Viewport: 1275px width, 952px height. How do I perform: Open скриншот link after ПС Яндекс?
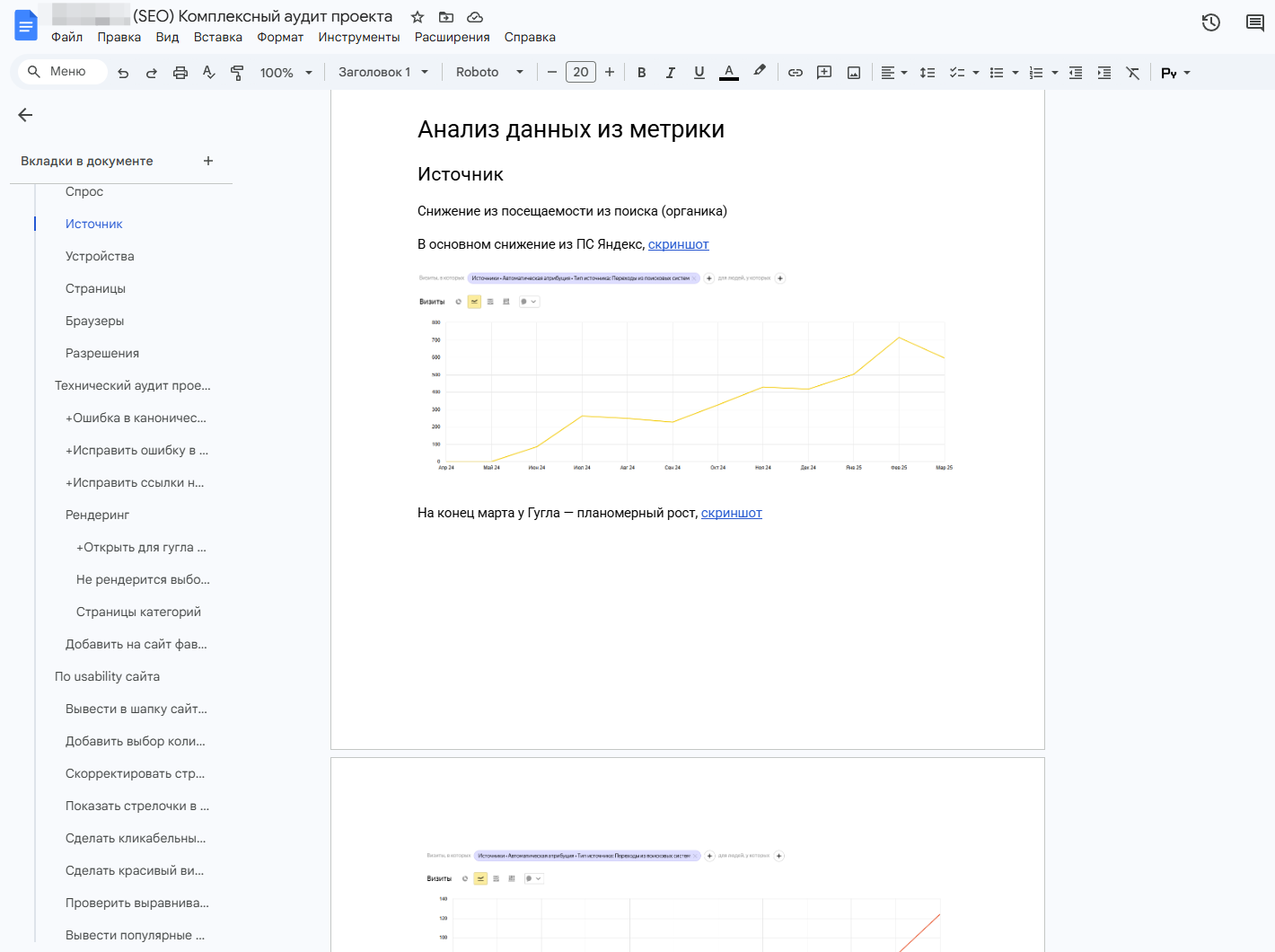tap(678, 244)
